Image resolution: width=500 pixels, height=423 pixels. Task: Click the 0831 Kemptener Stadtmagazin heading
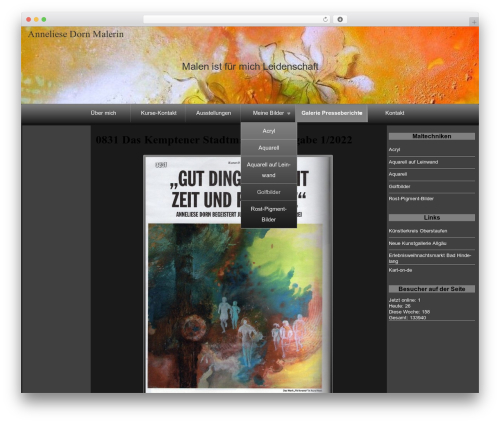pos(224,140)
